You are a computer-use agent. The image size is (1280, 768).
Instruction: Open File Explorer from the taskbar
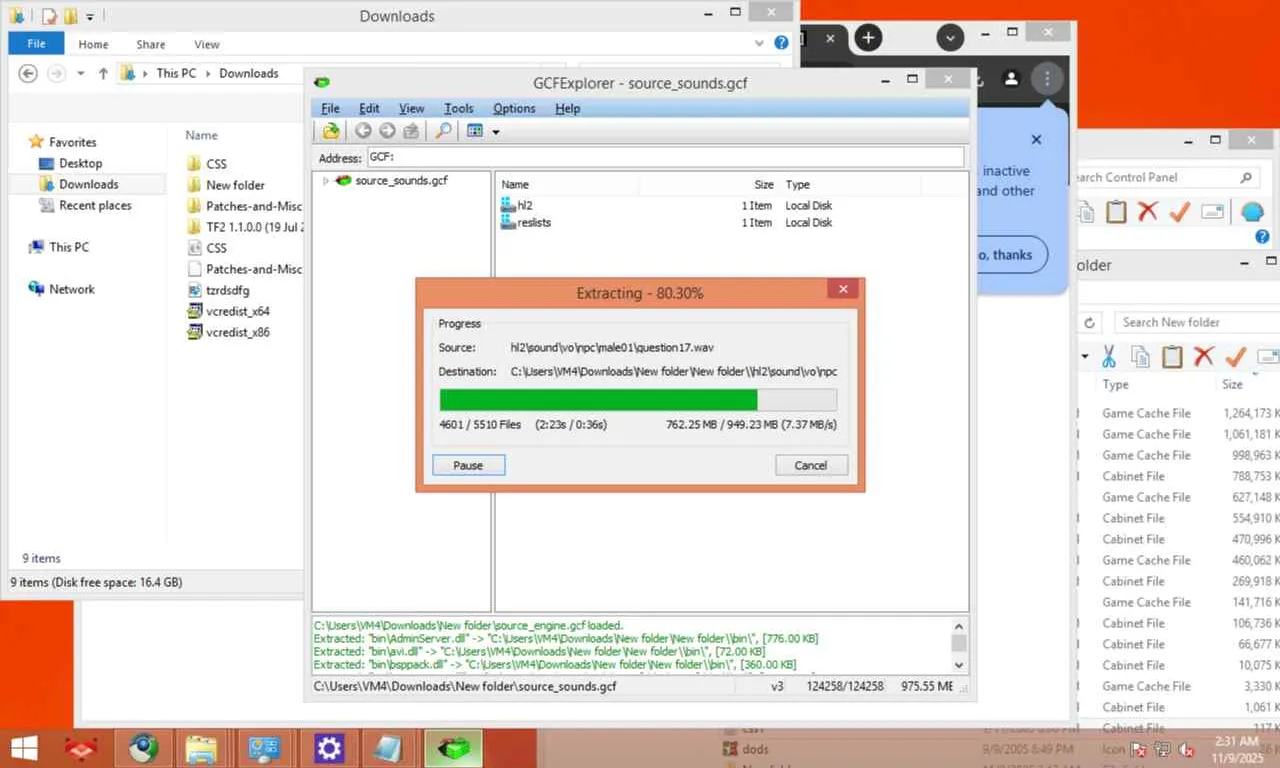(201, 748)
